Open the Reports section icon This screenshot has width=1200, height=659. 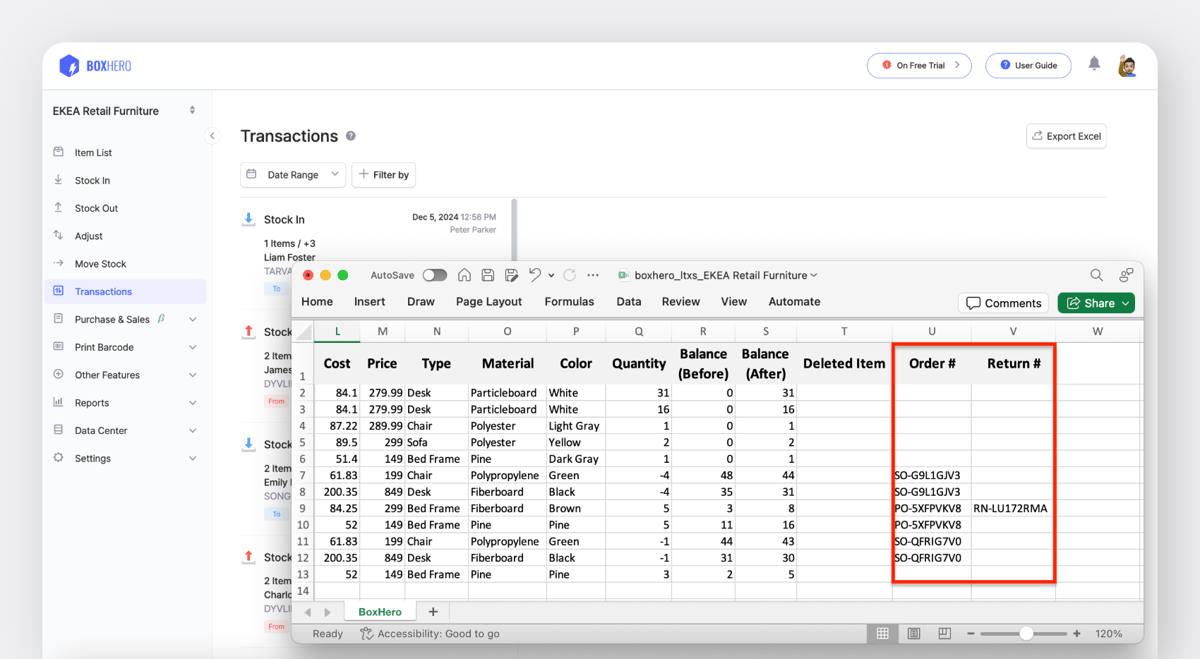pyautogui.click(x=60, y=402)
